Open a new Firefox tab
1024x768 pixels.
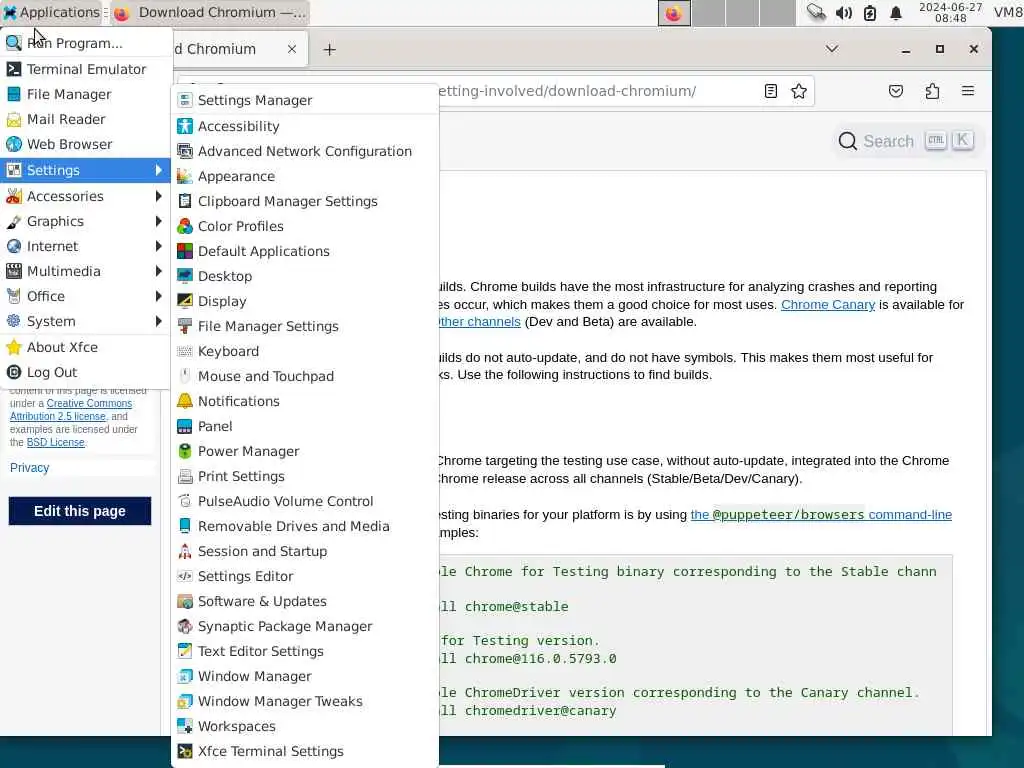(x=330, y=50)
